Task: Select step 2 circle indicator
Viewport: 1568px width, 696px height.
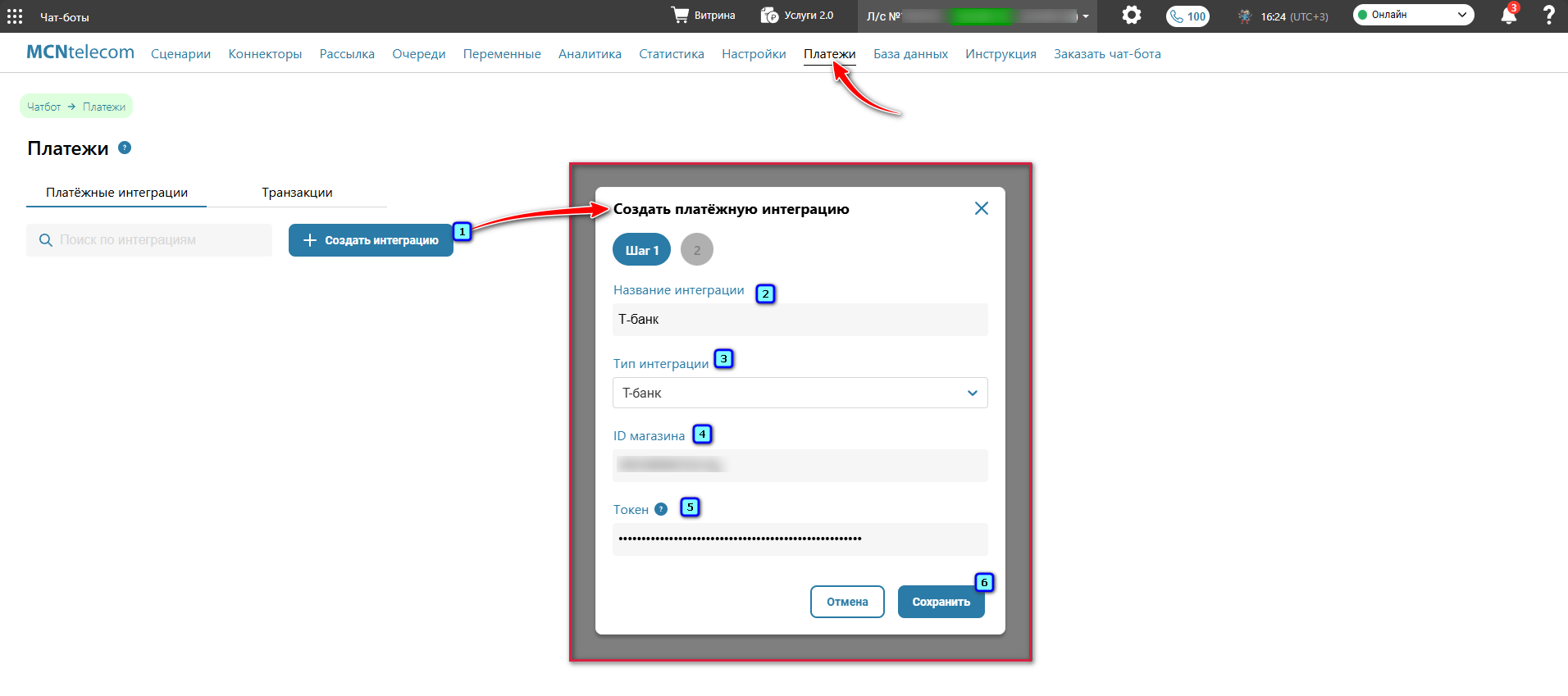Action: tap(697, 250)
